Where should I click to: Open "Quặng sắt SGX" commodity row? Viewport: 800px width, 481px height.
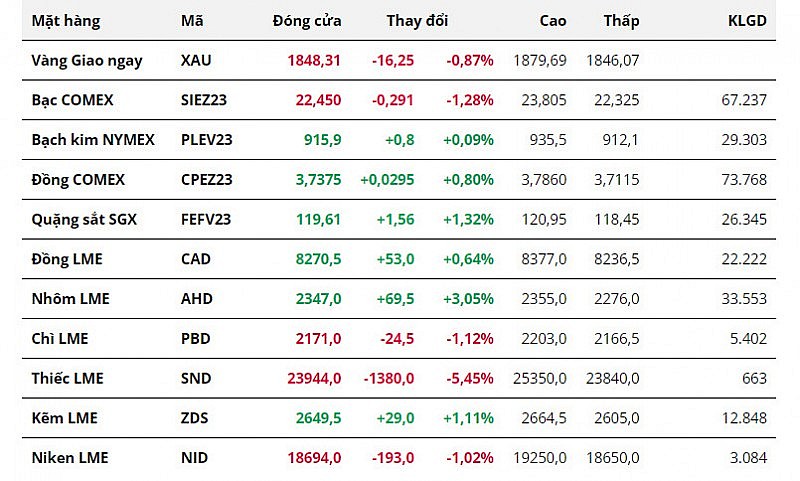(x=84, y=219)
